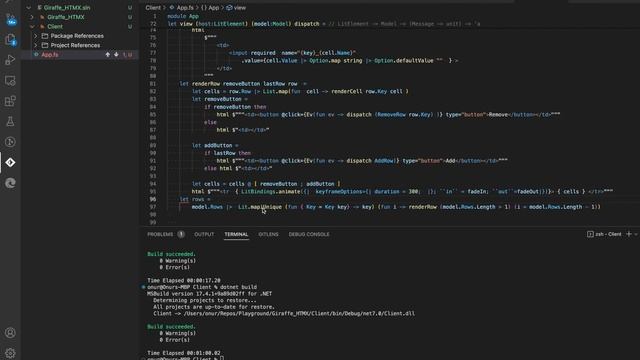
Task: Click 'renderRow' function name on line 81
Action: click(x=206, y=84)
